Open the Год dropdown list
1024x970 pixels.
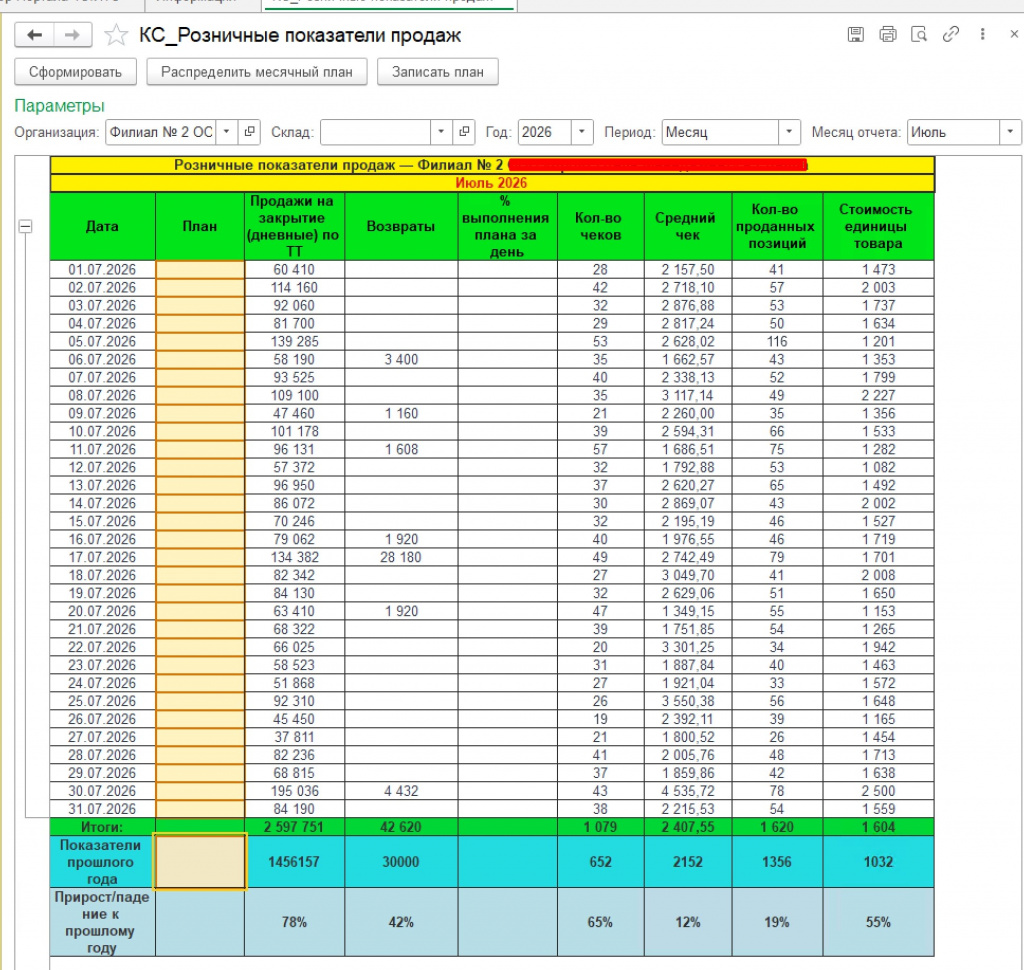pos(581,132)
